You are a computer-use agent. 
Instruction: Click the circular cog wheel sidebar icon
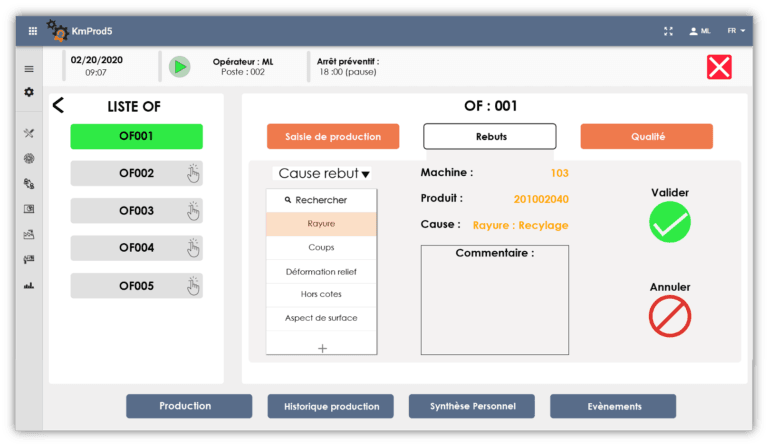pyautogui.click(x=29, y=158)
